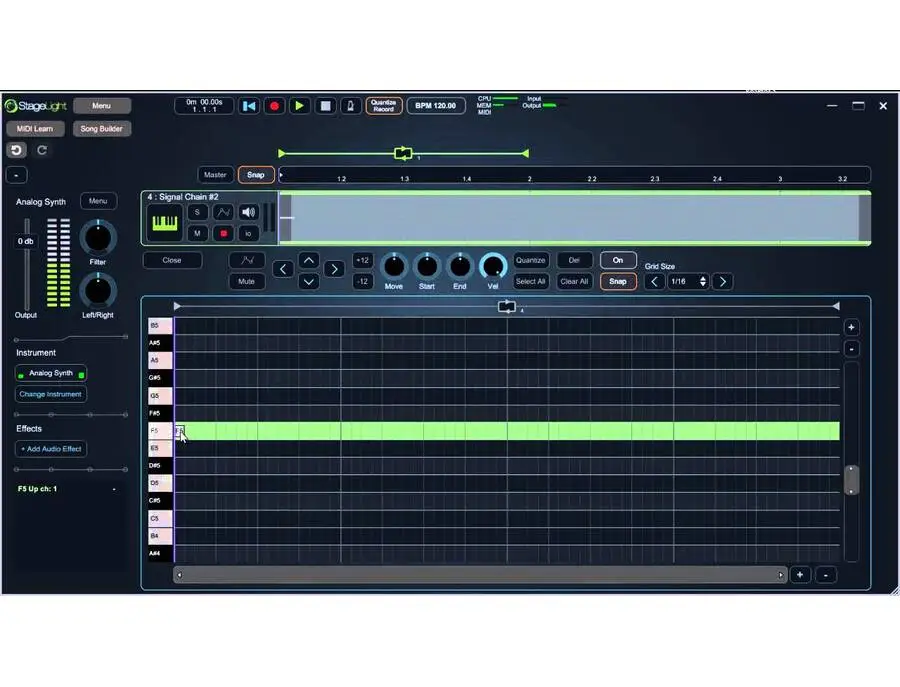Turn off the On toggle near Grid Size

pyautogui.click(x=617, y=259)
